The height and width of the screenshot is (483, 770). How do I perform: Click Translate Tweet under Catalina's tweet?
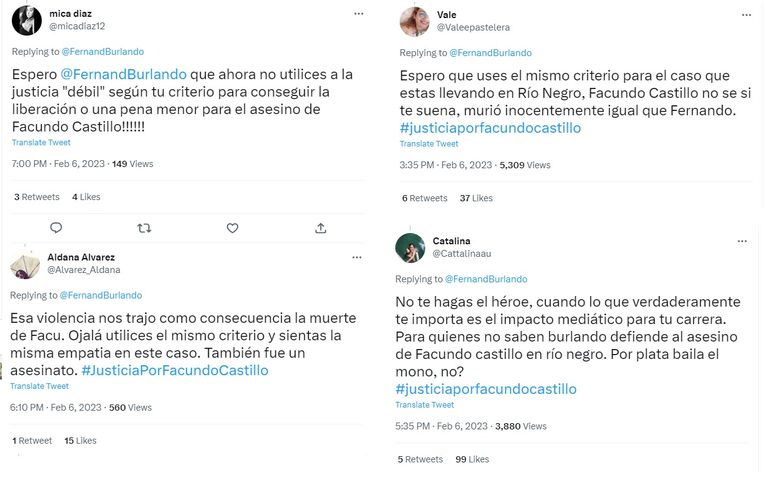(424, 405)
